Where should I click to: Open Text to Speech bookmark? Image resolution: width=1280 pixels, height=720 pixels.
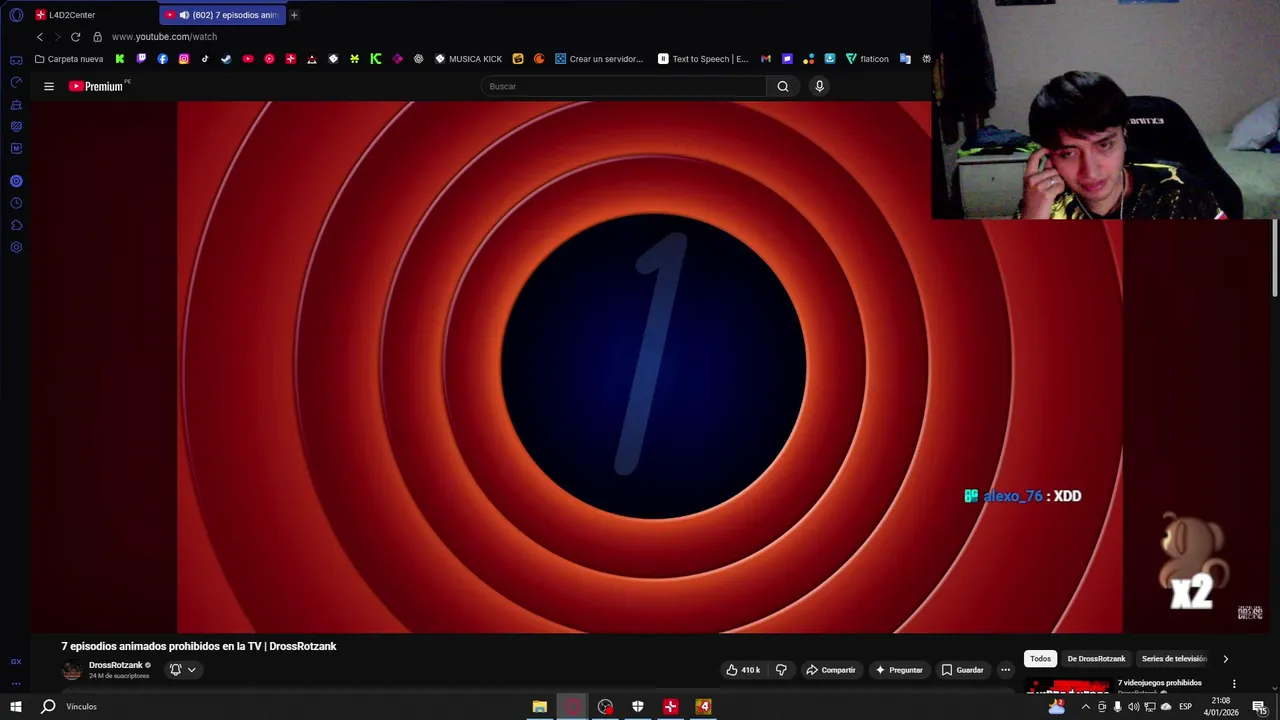[703, 59]
